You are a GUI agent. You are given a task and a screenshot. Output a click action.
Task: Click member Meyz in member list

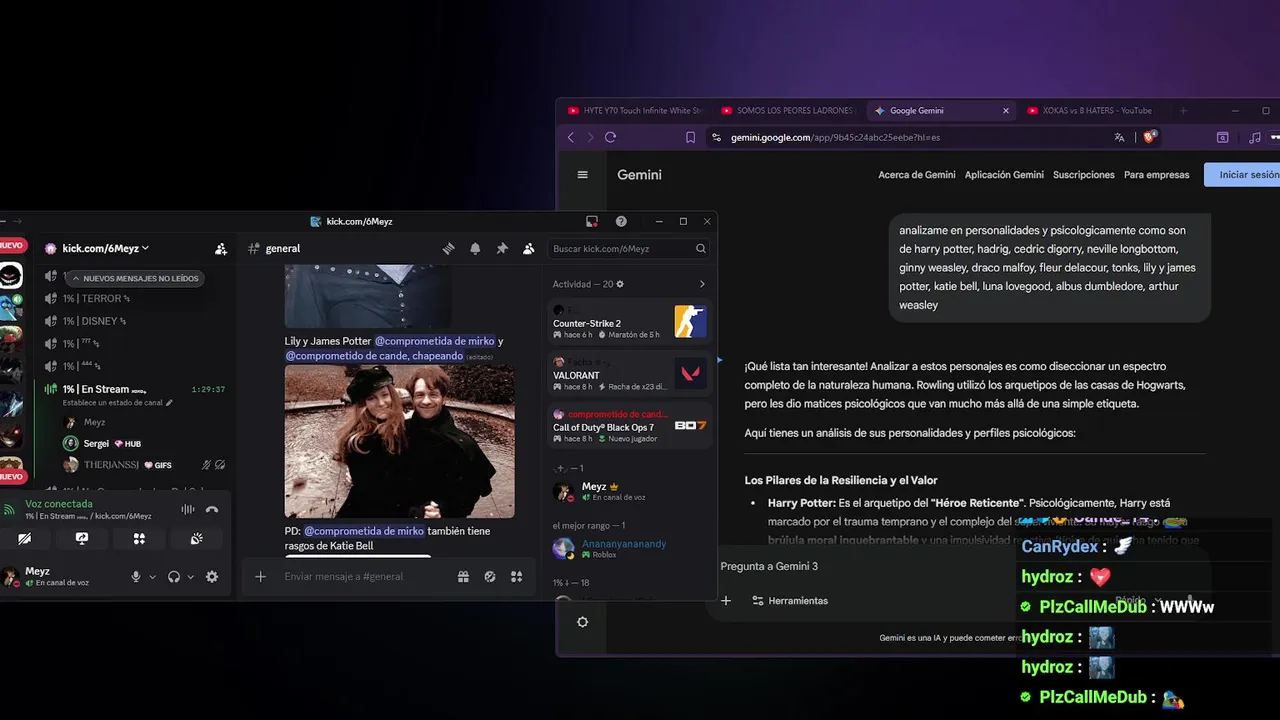(x=630, y=491)
